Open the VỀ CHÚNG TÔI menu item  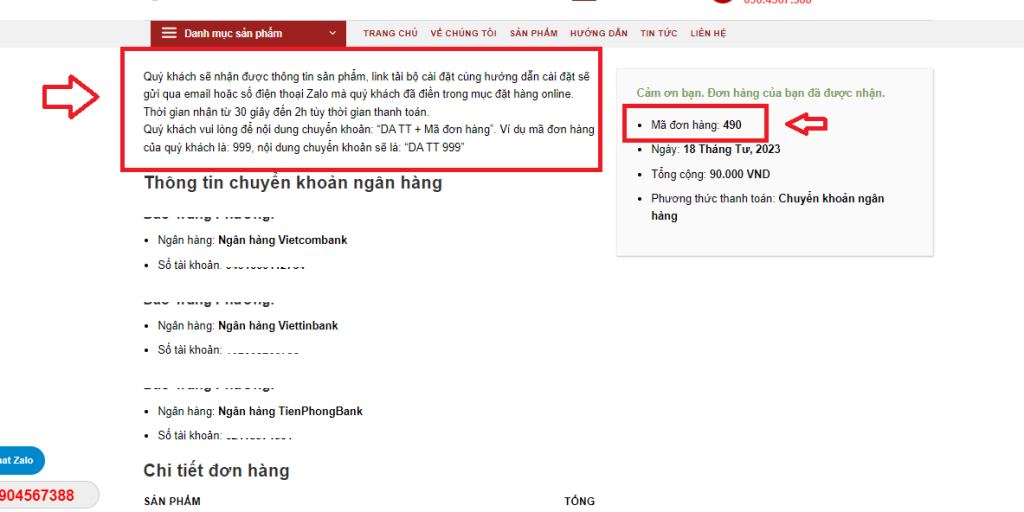(463, 33)
